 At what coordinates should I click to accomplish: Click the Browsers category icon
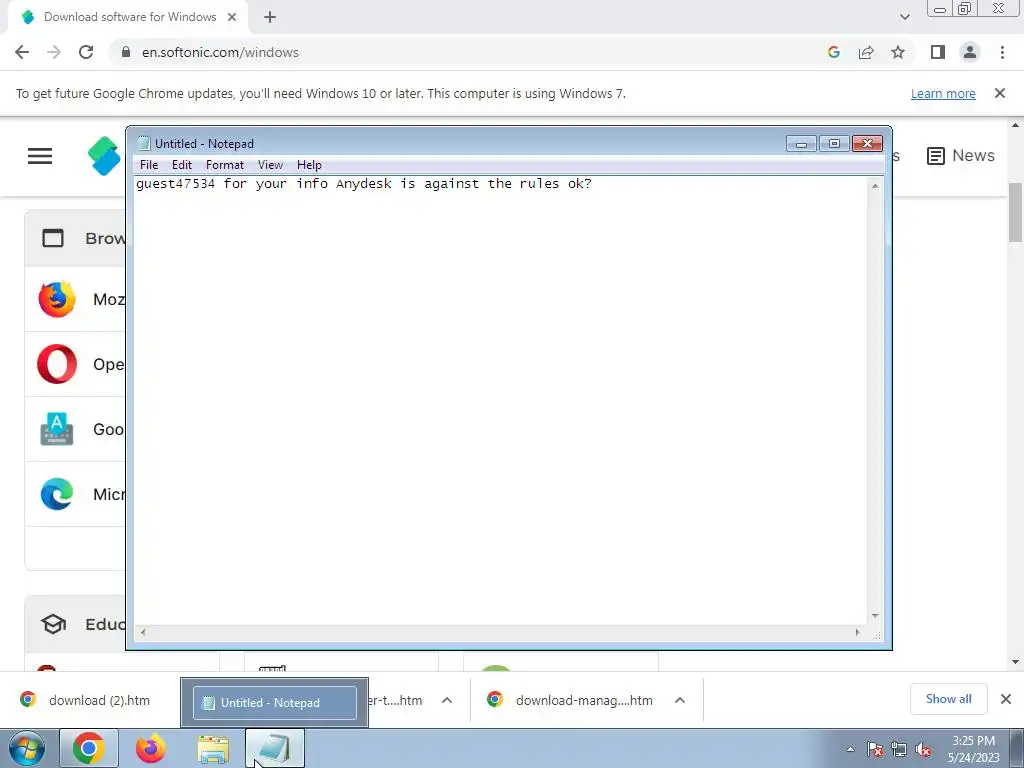tap(53, 238)
